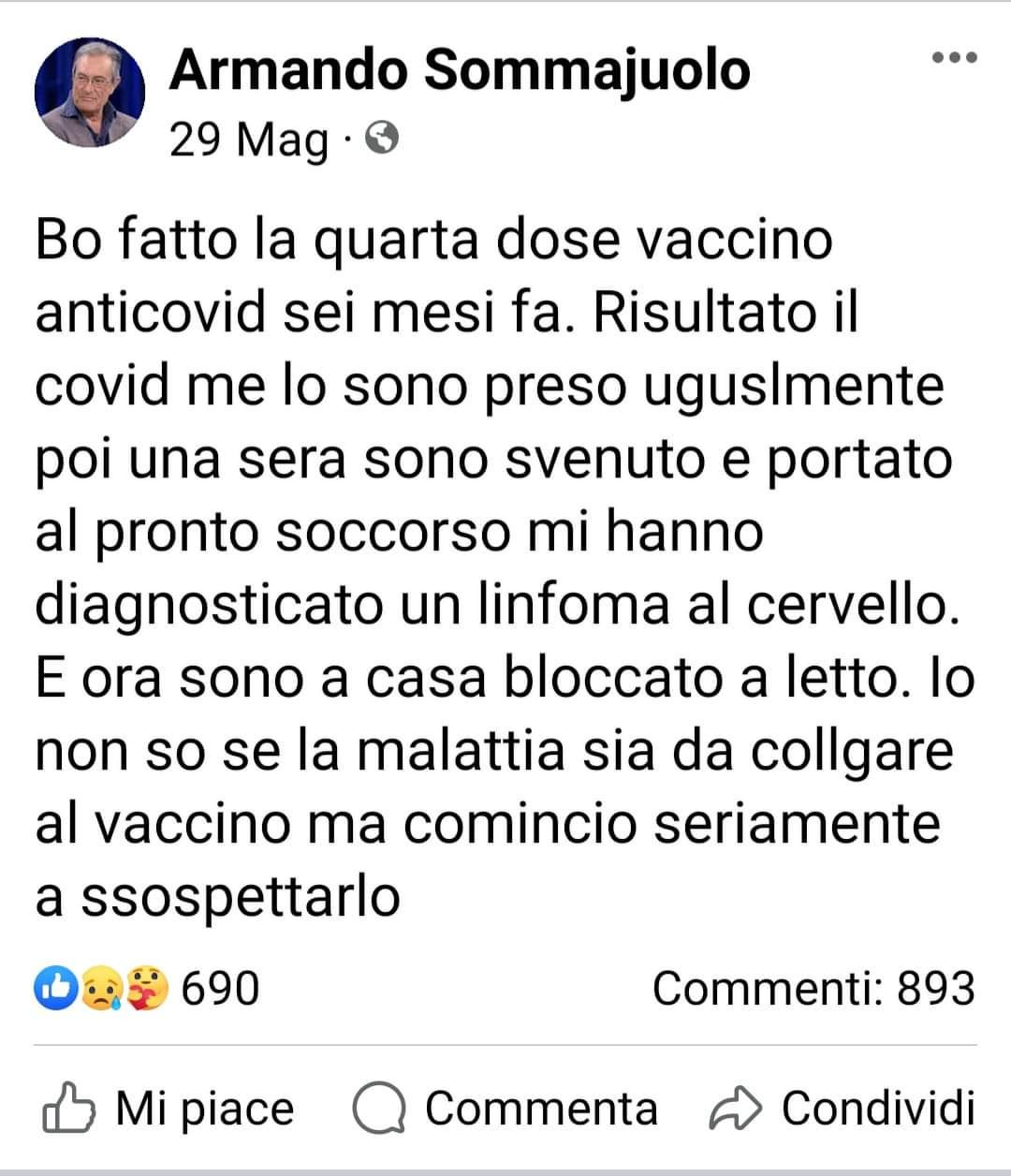
Task: Select the Commenta button
Action: click(505, 1109)
